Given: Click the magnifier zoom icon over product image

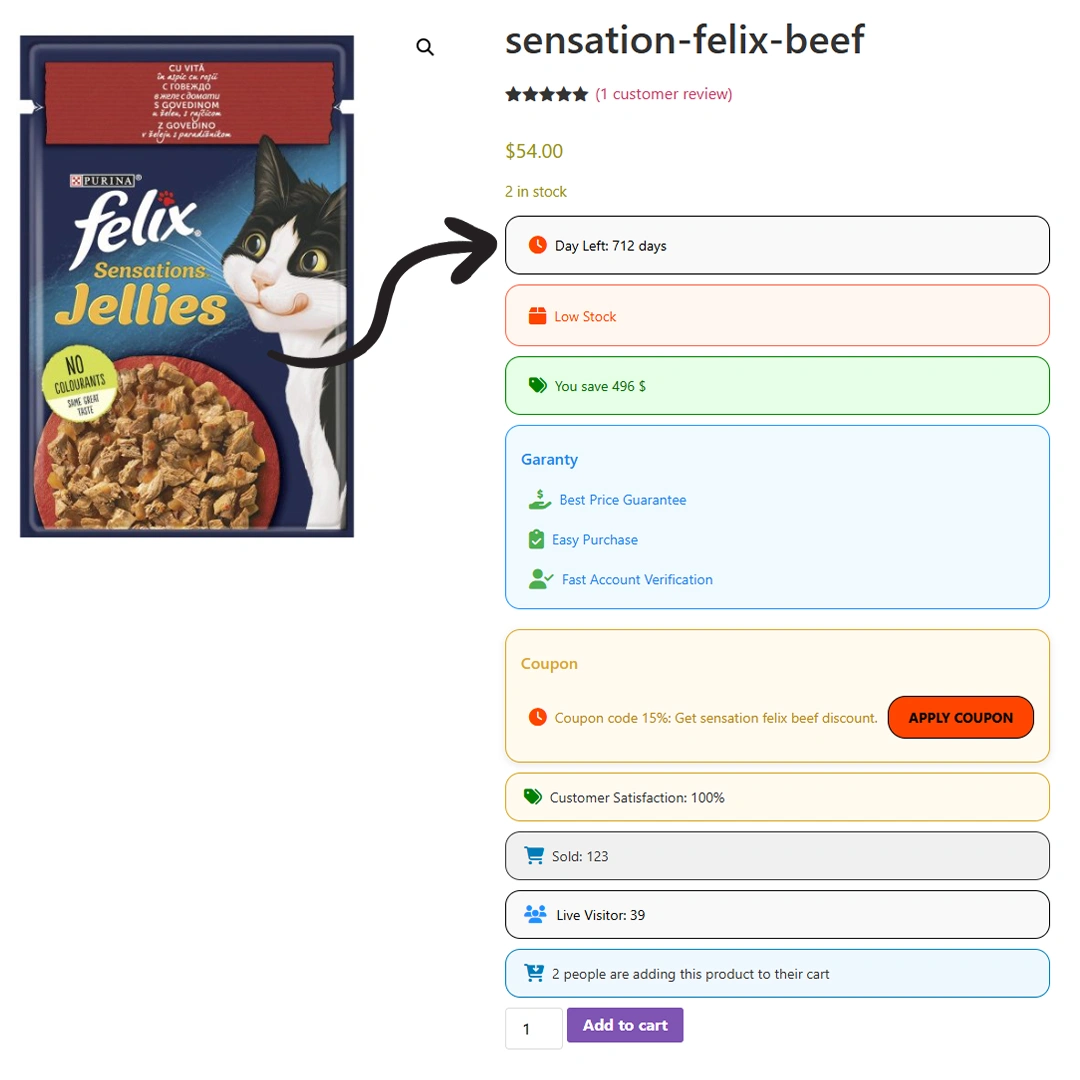Looking at the screenshot, I should (x=425, y=47).
